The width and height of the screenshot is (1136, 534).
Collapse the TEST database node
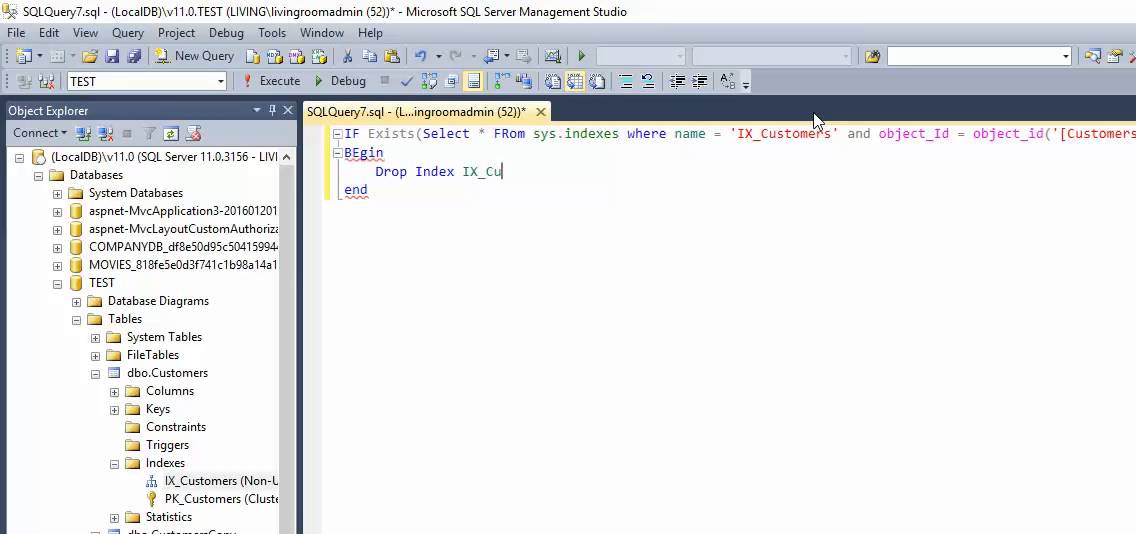57,283
